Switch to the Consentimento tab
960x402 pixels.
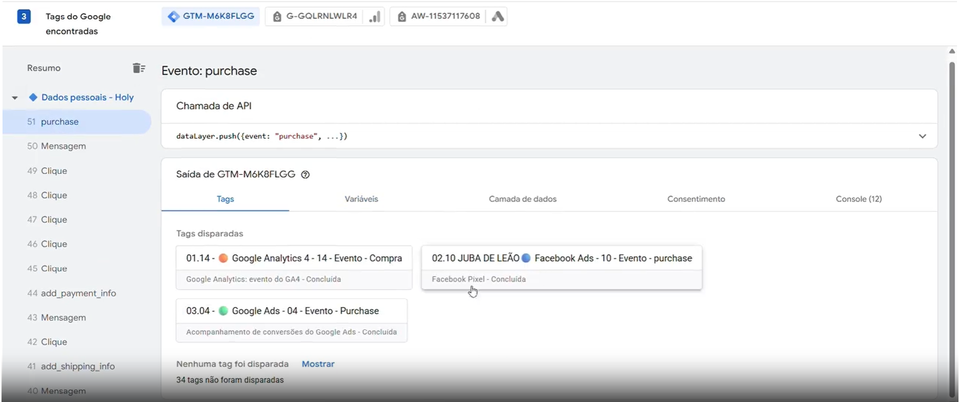(x=696, y=199)
